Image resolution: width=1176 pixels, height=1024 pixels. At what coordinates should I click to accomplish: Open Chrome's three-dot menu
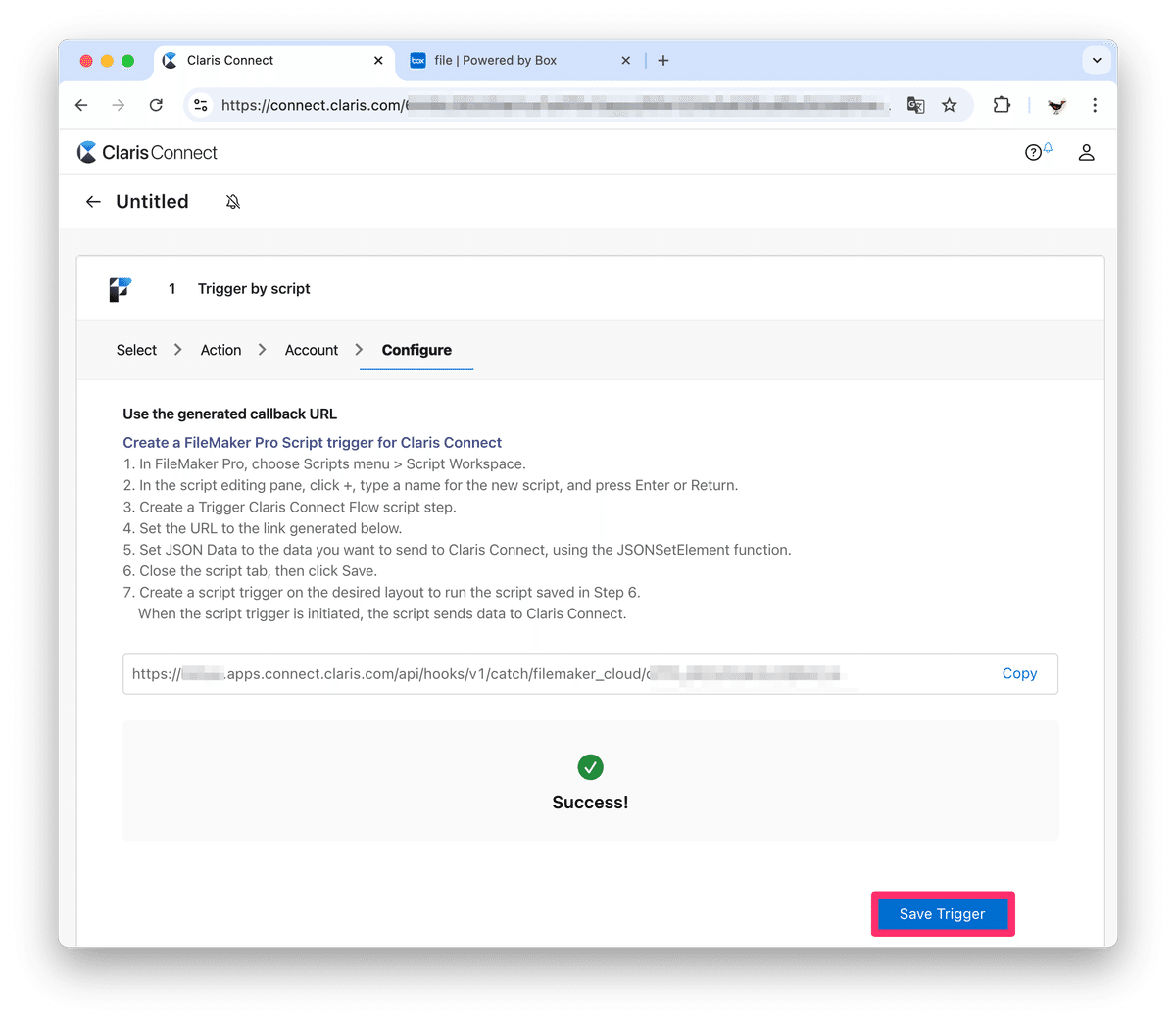tap(1095, 105)
